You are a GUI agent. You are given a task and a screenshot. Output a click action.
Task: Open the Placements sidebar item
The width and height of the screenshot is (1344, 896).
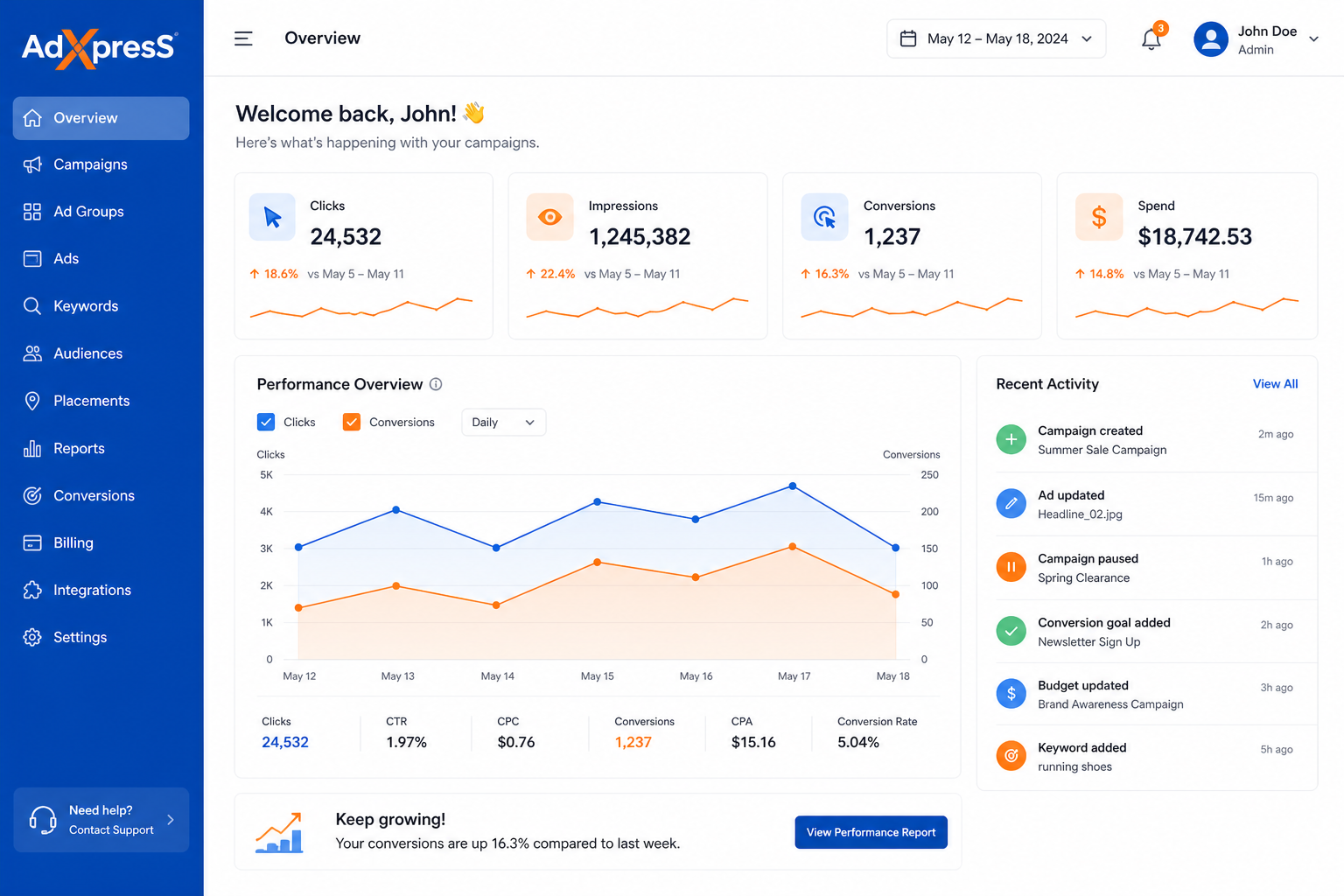point(101,401)
